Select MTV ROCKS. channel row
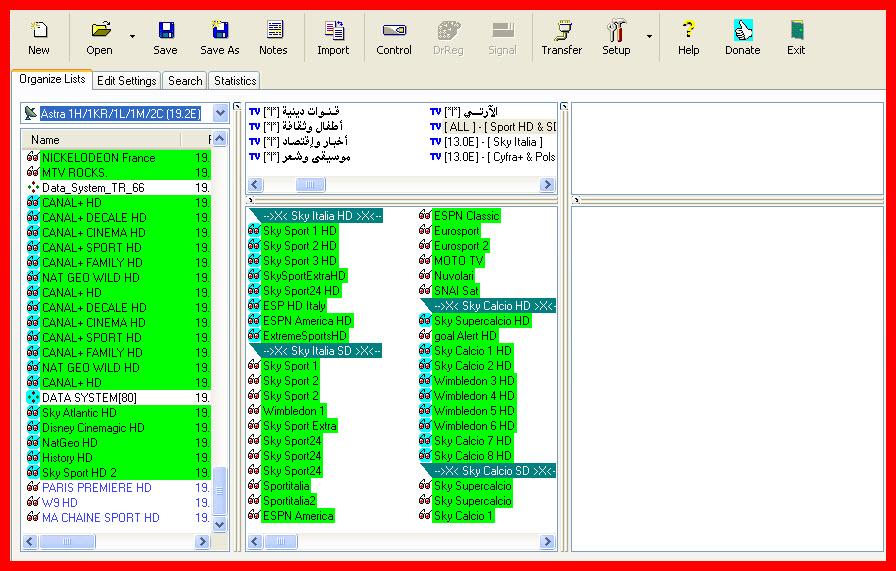Image resolution: width=896 pixels, height=571 pixels. 118,173
